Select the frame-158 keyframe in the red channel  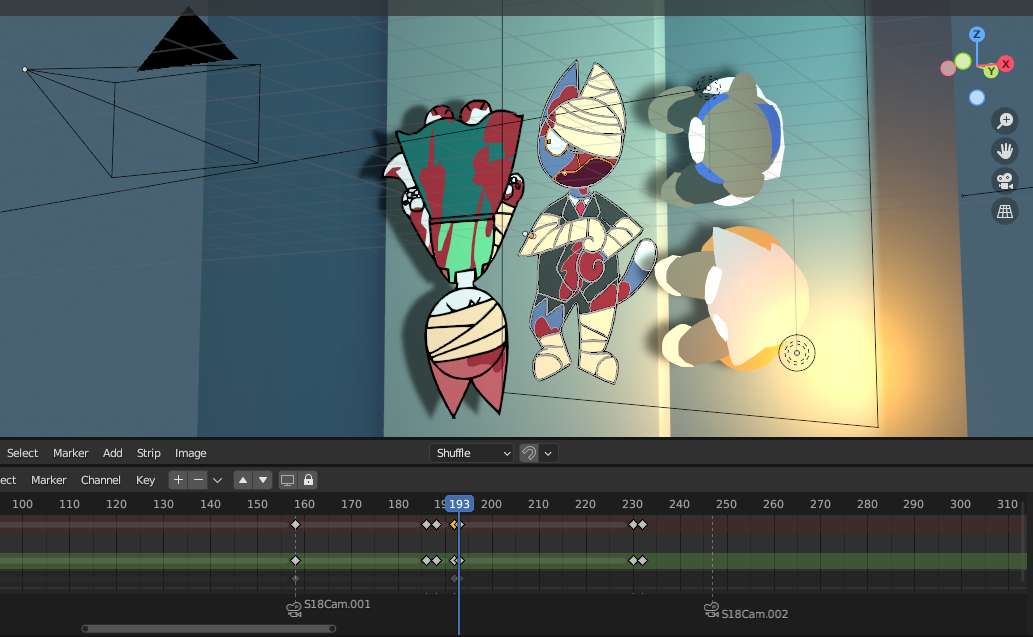(x=295, y=524)
